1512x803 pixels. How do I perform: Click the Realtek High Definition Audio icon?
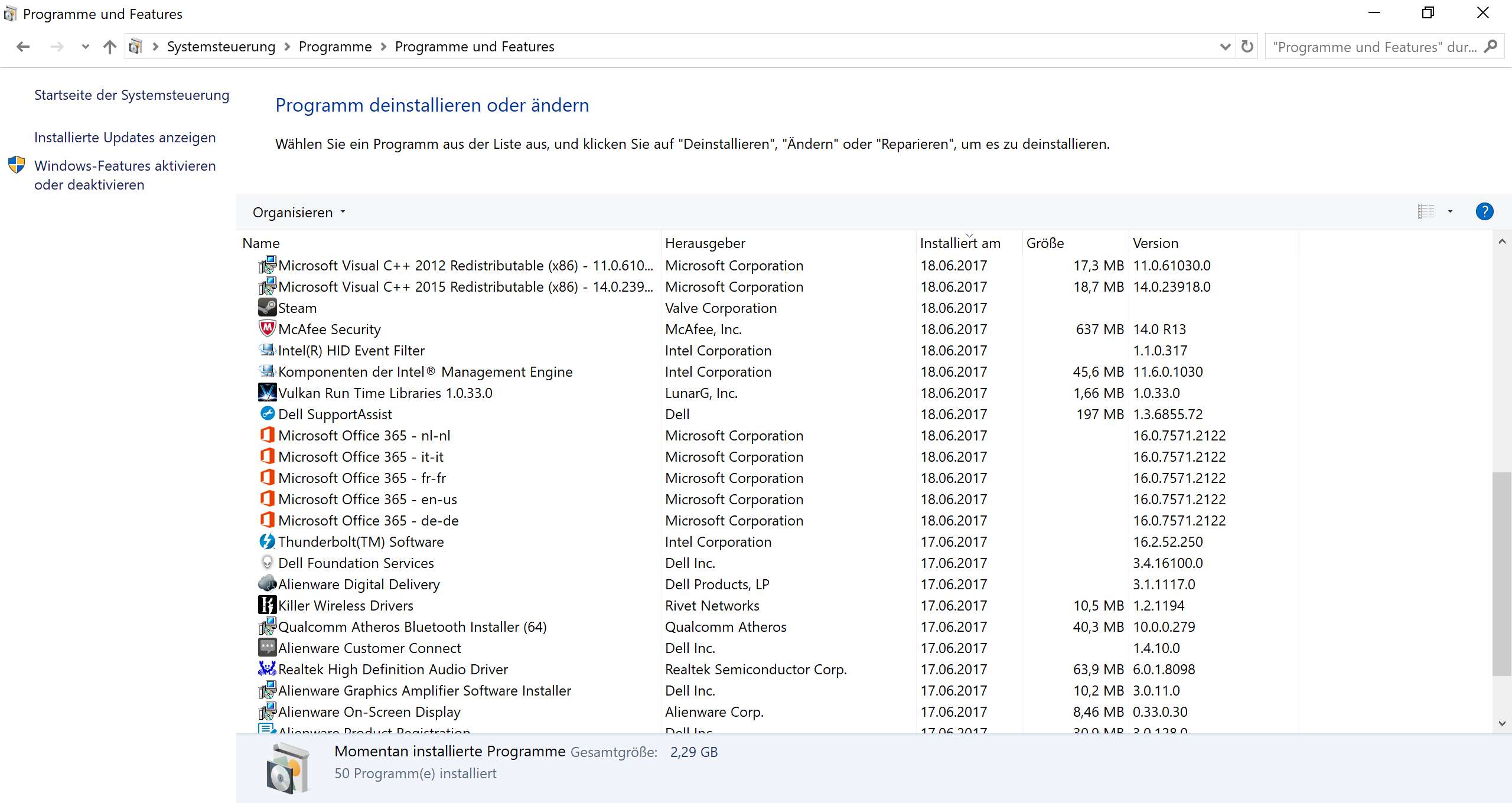click(267, 669)
